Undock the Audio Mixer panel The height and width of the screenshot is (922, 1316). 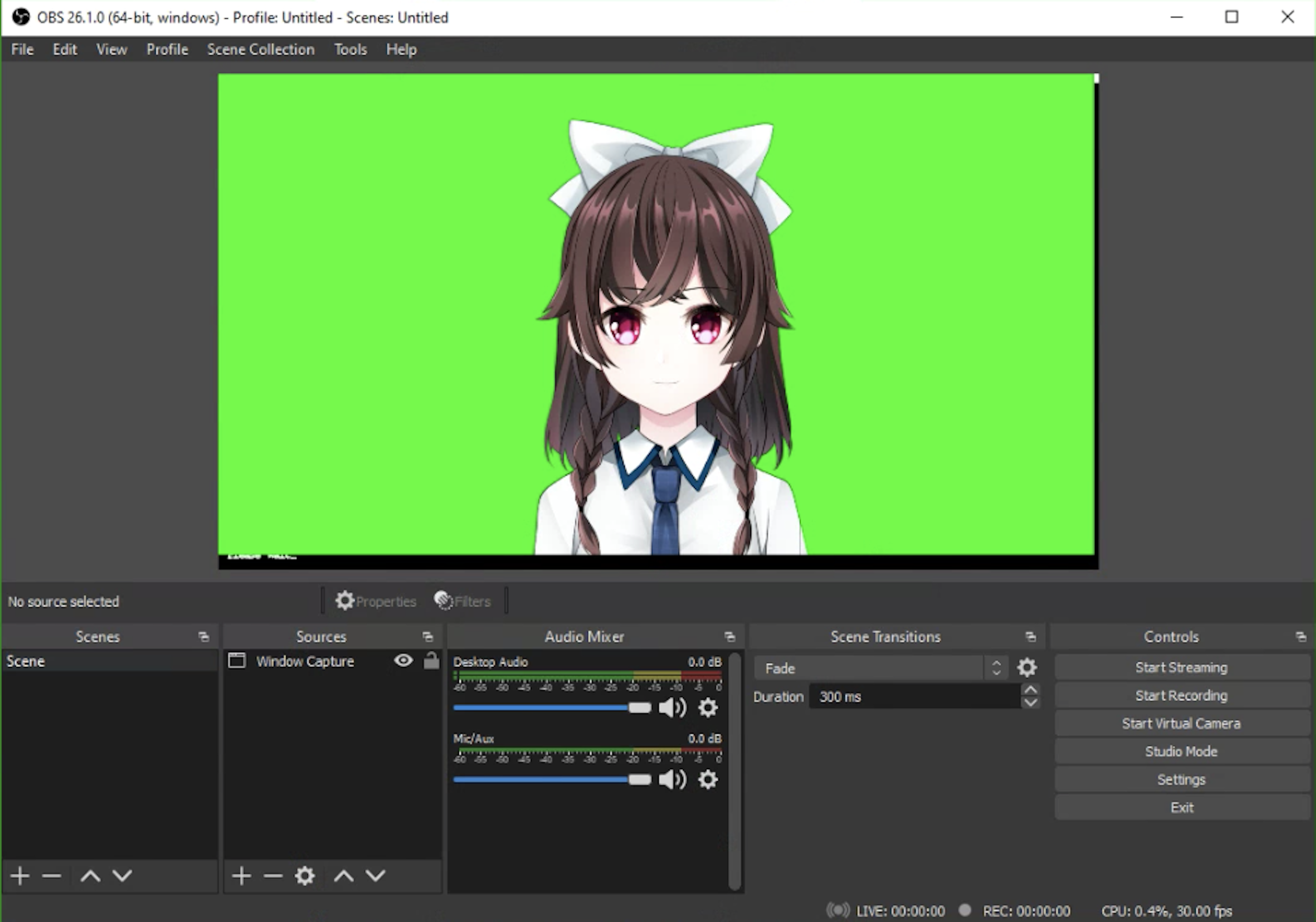tap(730, 636)
